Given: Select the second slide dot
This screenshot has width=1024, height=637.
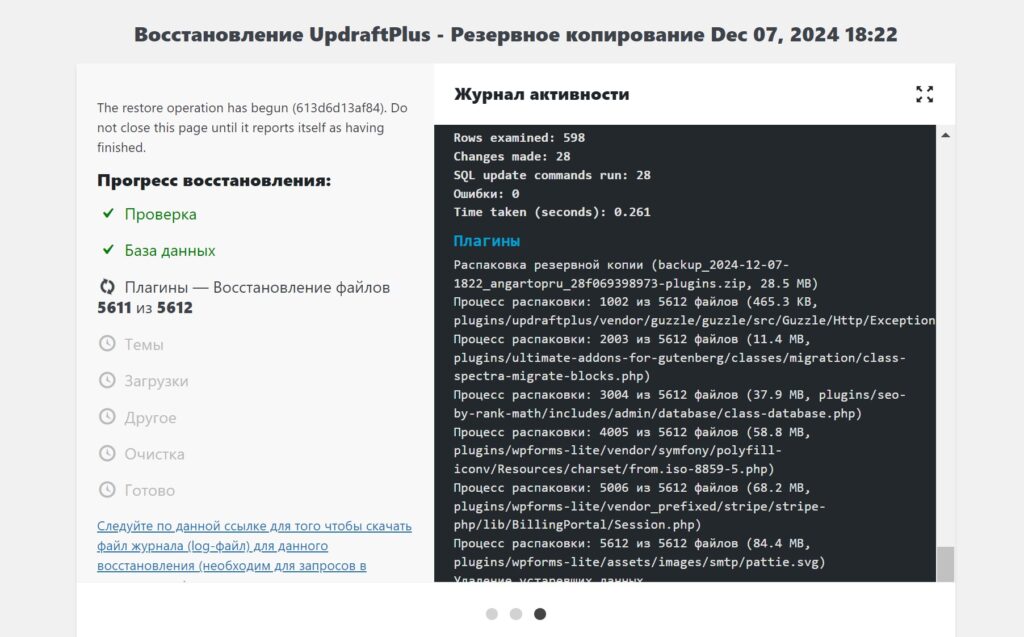Looking at the screenshot, I should [x=516, y=614].
